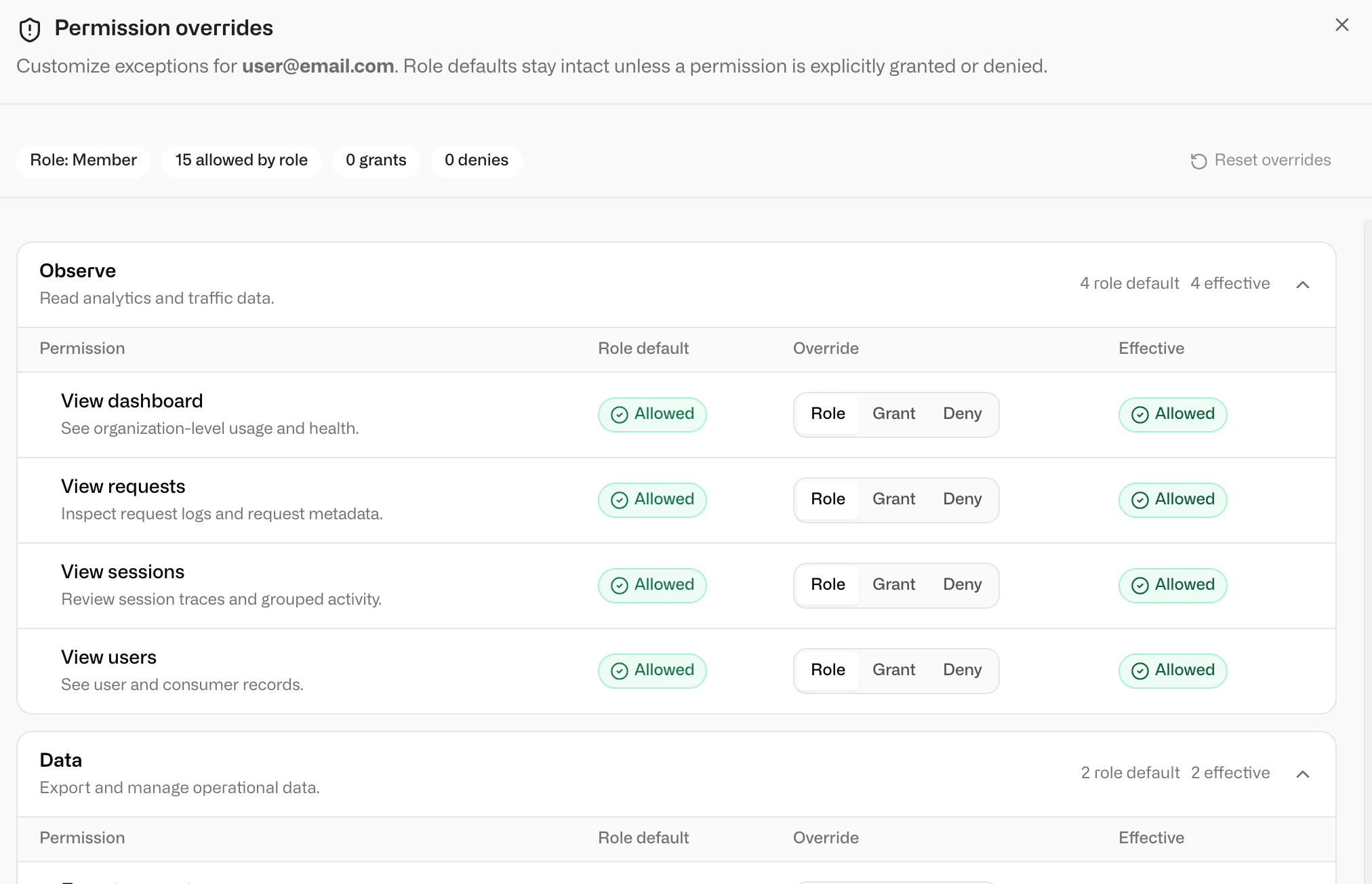Image resolution: width=1372 pixels, height=884 pixels.
Task: Click 'See organization-level usage and health.' description
Action: pos(210,428)
